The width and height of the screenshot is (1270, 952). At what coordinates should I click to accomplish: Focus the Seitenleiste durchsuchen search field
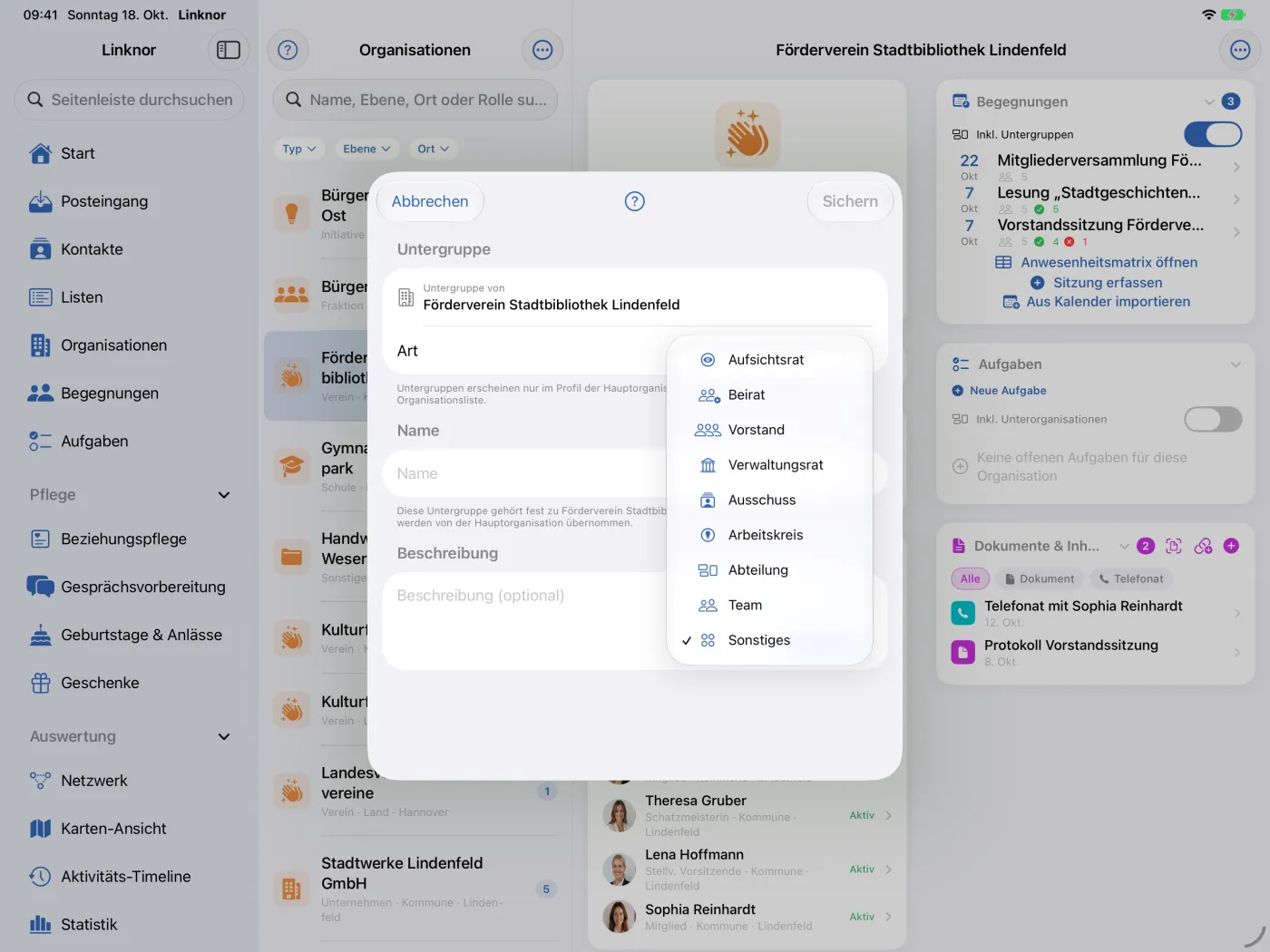tap(129, 100)
